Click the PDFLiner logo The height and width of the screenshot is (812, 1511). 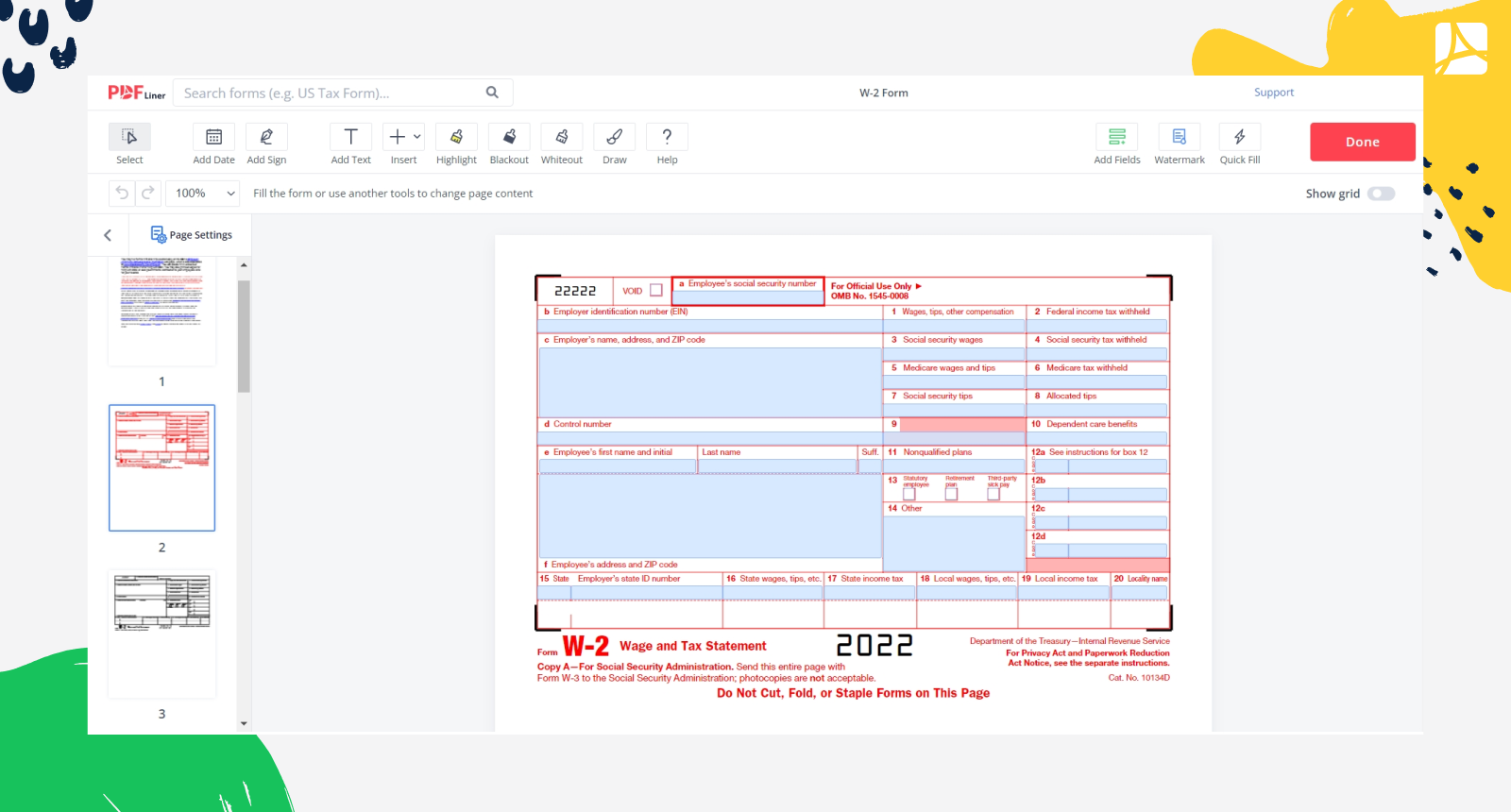coord(136,93)
